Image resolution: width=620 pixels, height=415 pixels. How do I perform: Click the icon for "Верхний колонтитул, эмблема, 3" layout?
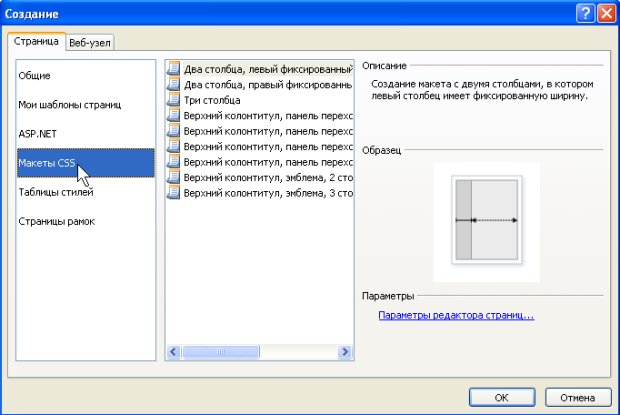pyautogui.click(x=175, y=191)
